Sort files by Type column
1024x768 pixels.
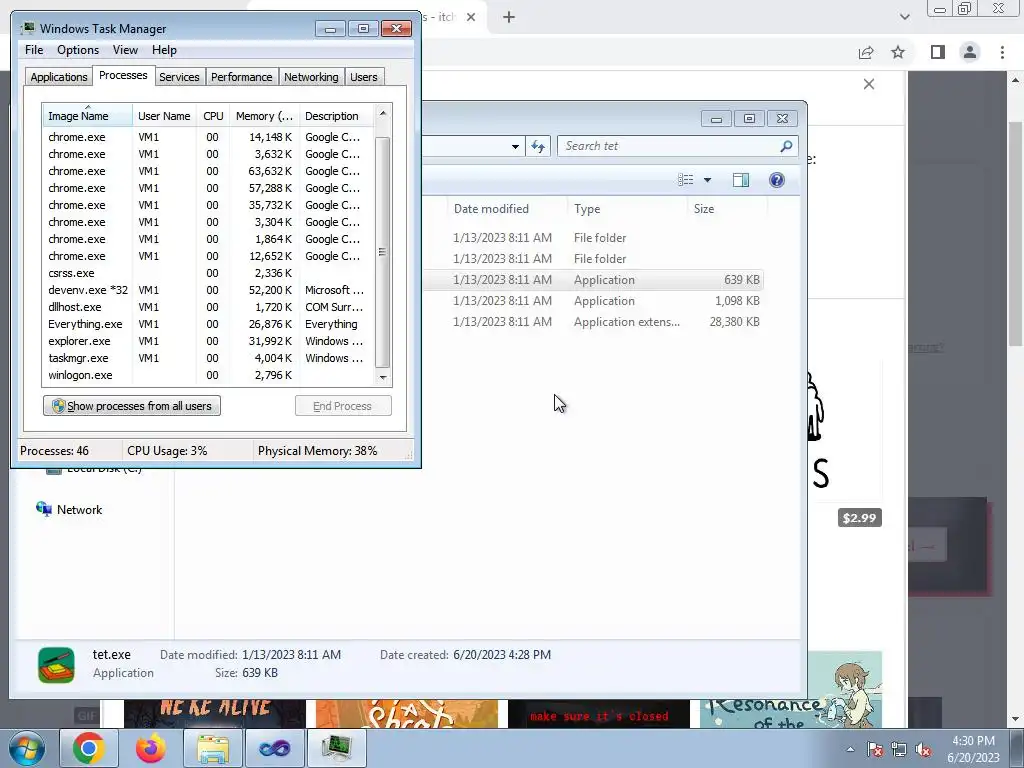(x=627, y=209)
